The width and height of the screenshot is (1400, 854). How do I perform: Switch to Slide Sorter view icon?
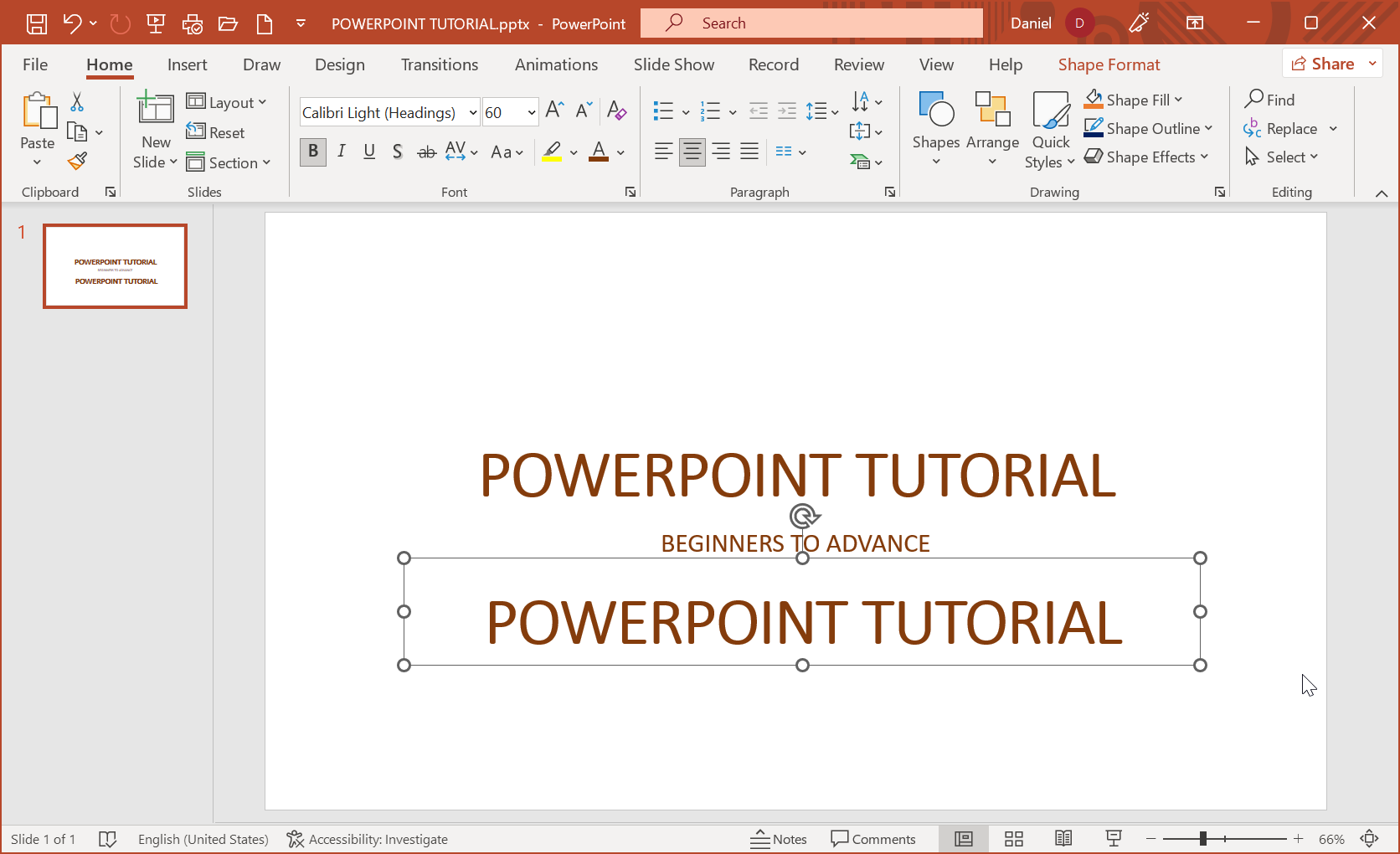coord(1014,839)
